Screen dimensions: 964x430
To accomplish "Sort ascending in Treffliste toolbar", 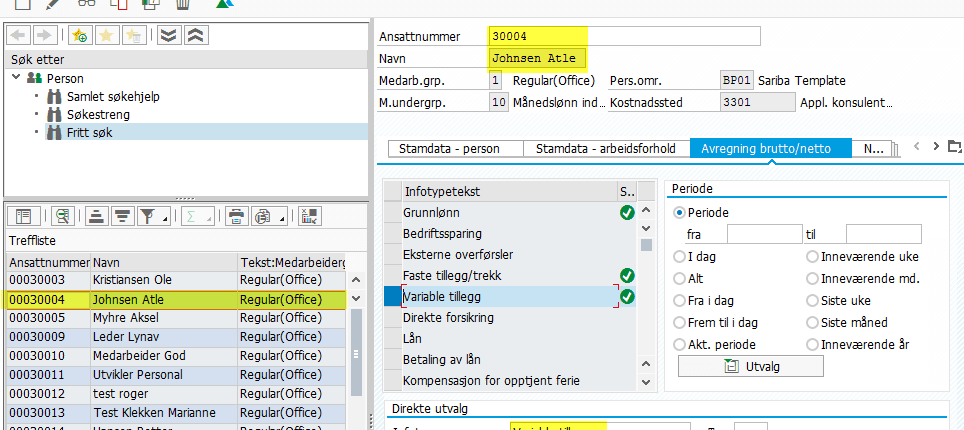I will point(96,216).
